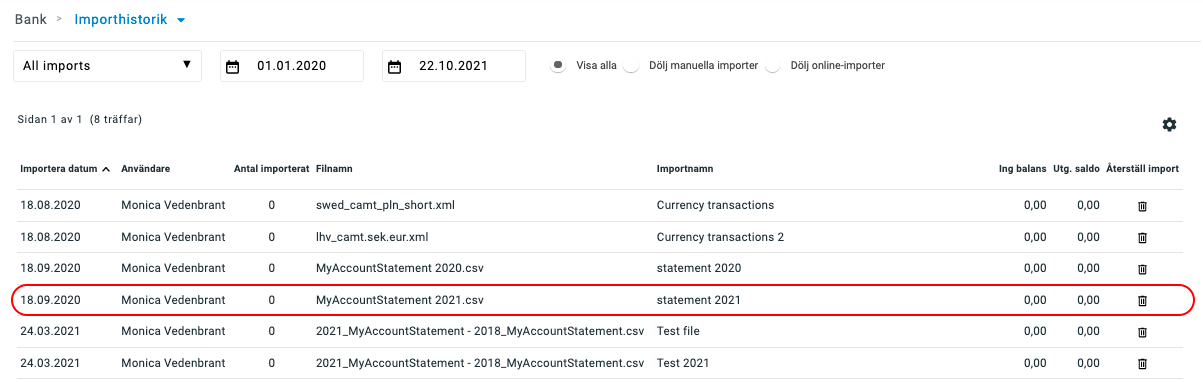
Task: Click trash icon for lhv_camt.sek.eur.xml row
Action: (x=1142, y=237)
